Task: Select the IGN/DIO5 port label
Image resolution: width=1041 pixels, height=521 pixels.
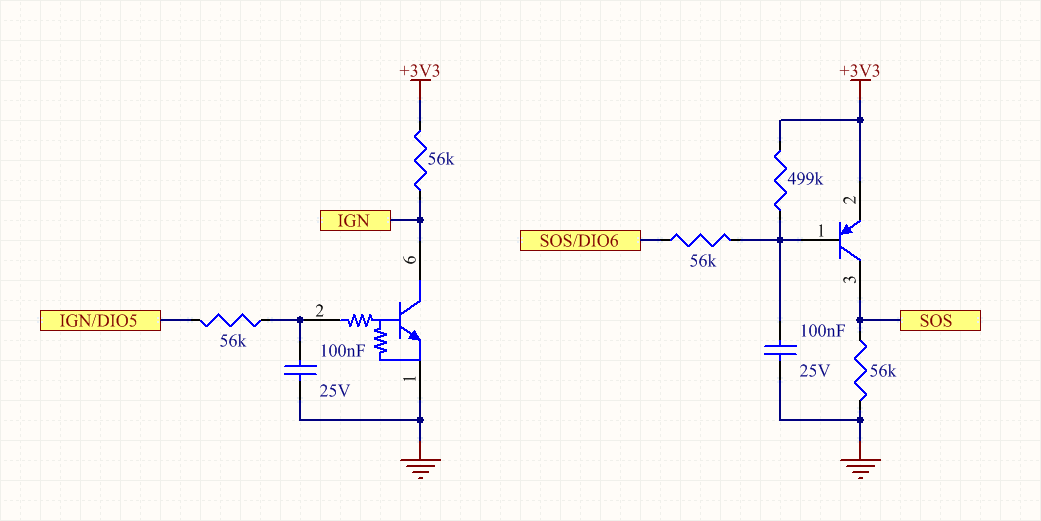Action: tap(100, 321)
